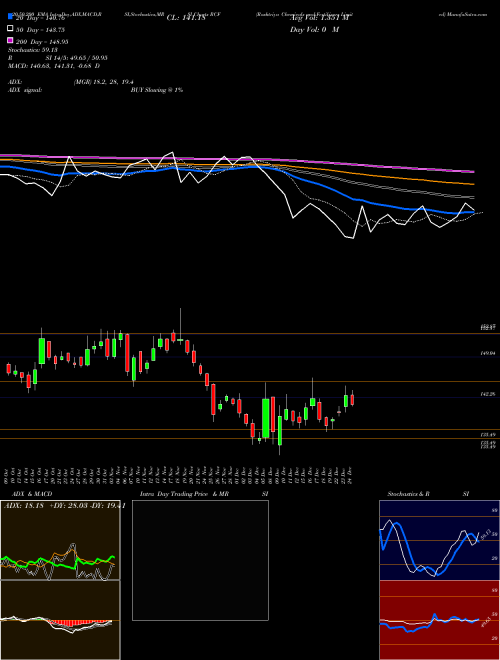The height and width of the screenshot is (660, 500).
Task: Click the blue 20 Day EMA swatch
Action: click(x=10, y=16)
